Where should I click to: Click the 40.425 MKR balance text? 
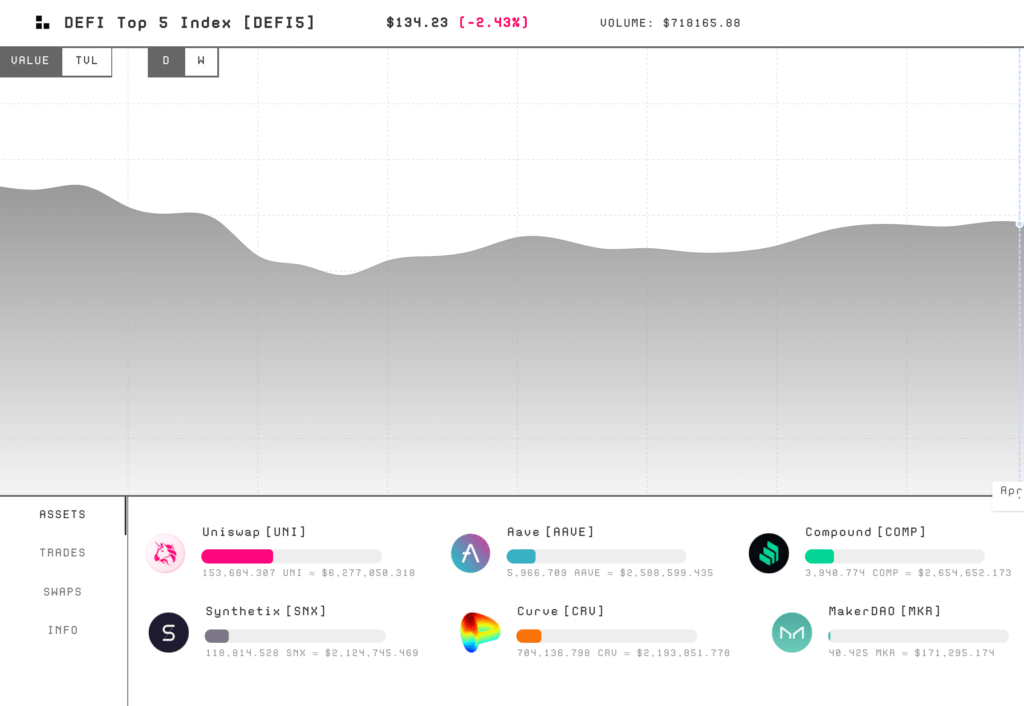point(912,652)
